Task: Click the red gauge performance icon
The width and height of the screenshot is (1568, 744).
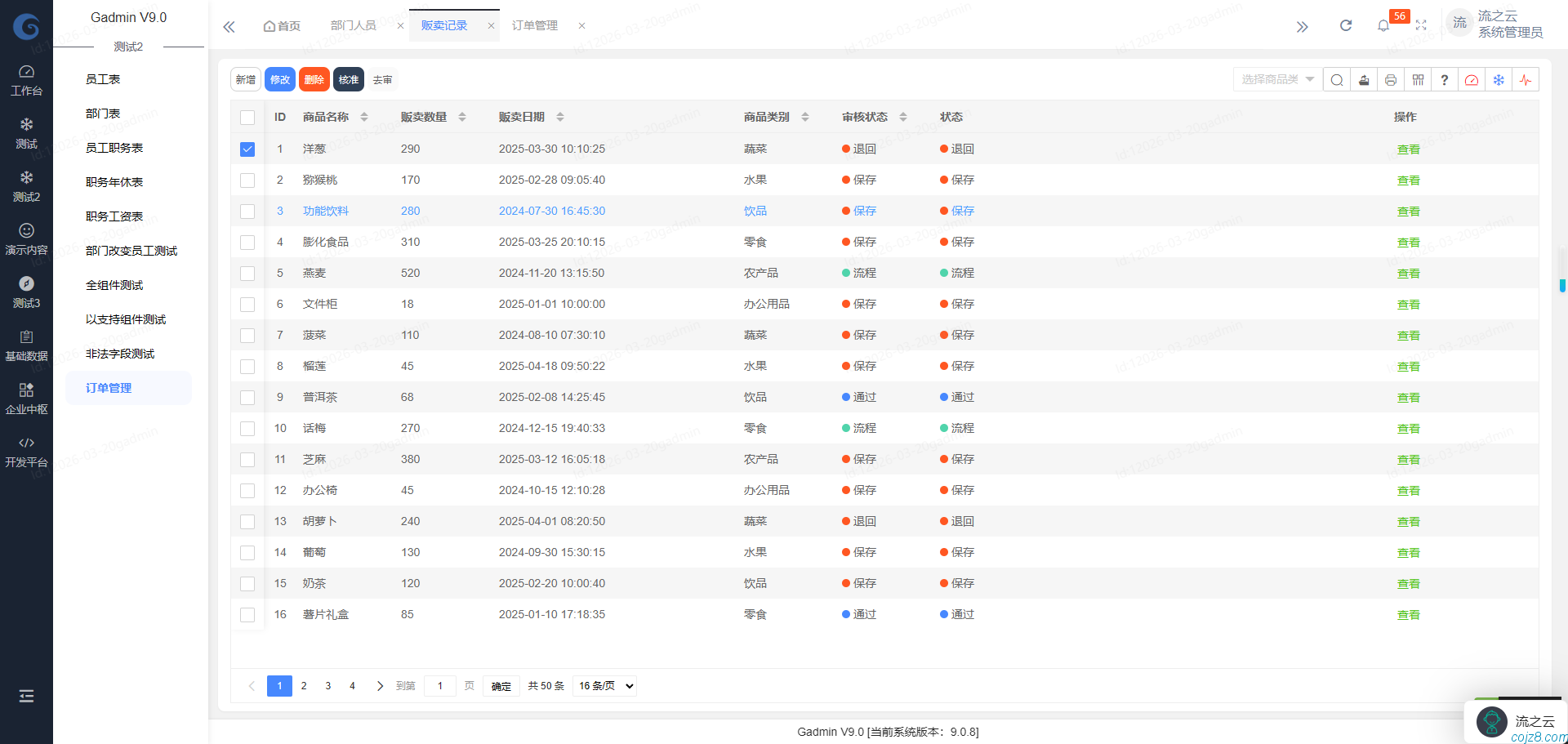Action: [1472, 79]
